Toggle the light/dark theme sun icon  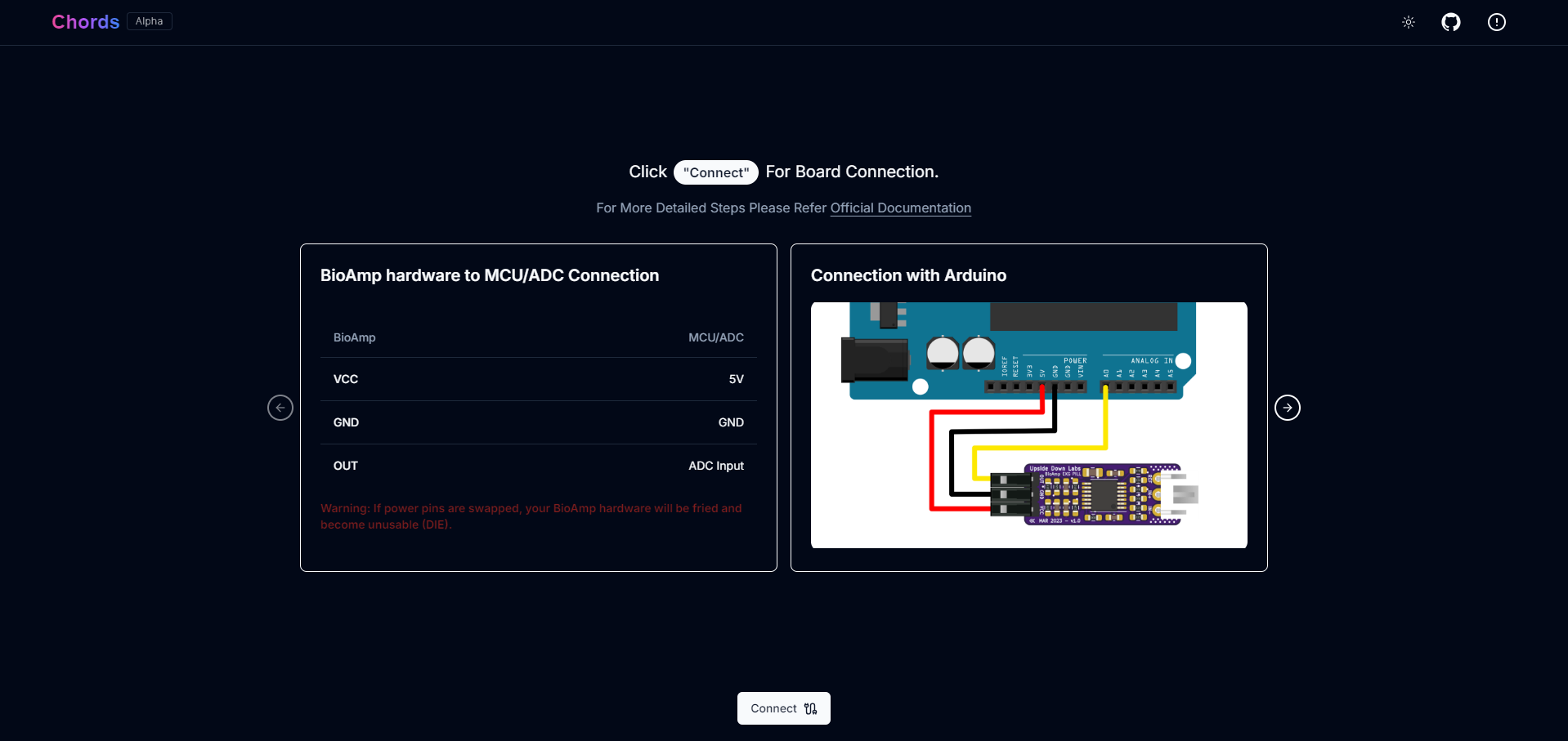tap(1408, 22)
